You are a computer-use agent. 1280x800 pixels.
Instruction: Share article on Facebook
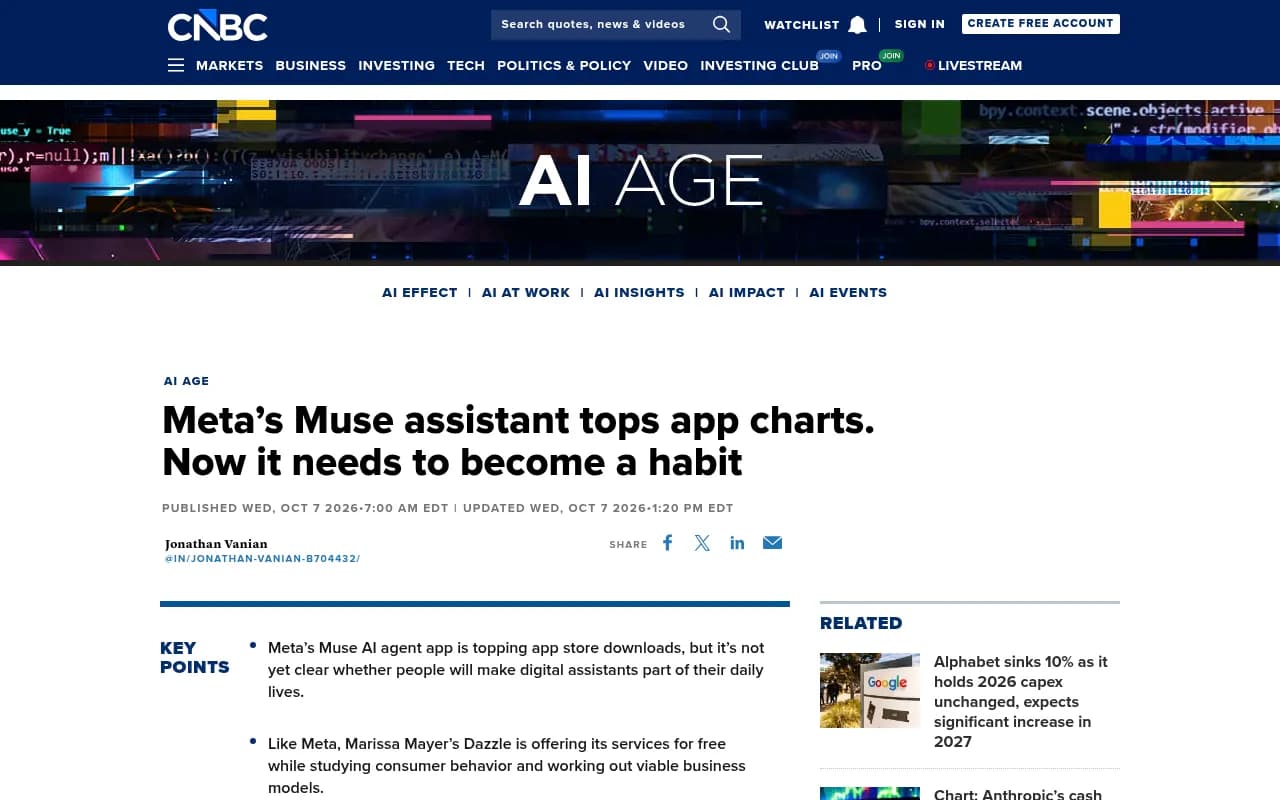point(668,543)
